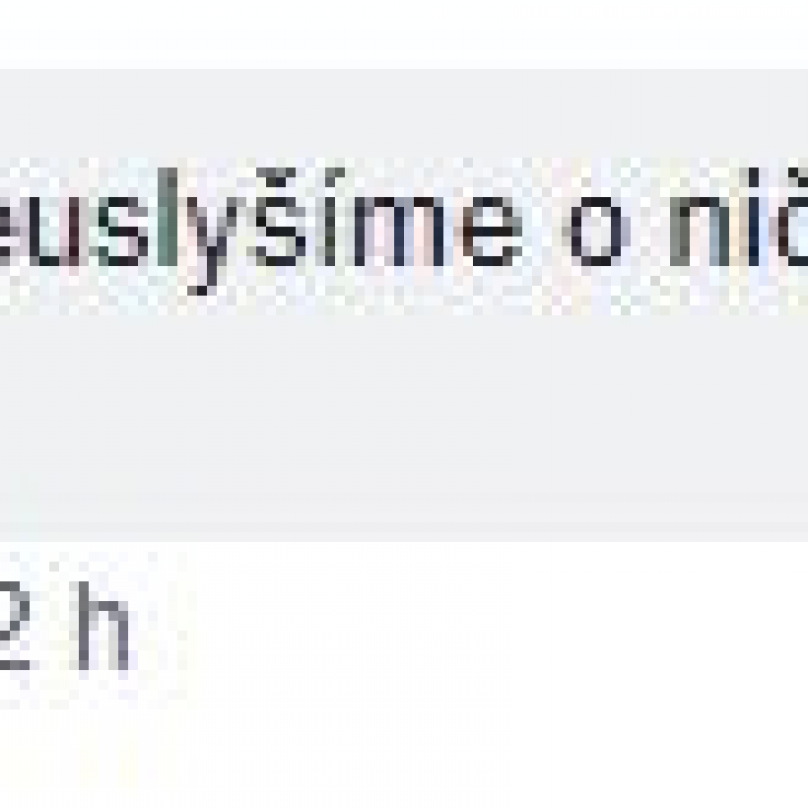This screenshot has width=808, height=808.
Task: Click the word "nic" in the comment
Action: (x=739, y=218)
